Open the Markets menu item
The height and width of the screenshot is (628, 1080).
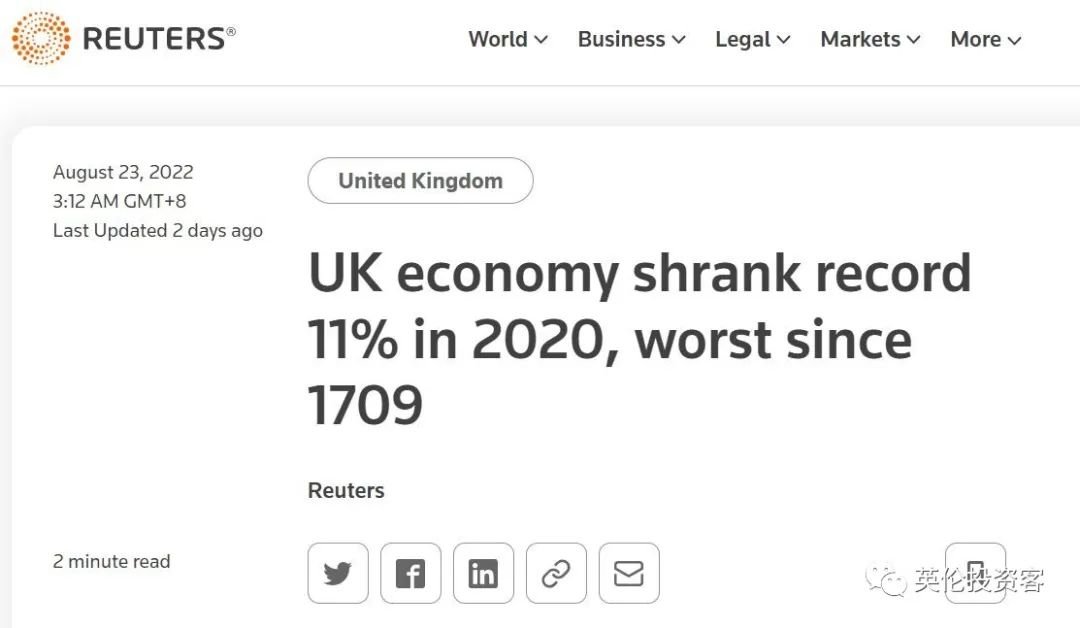(860, 39)
